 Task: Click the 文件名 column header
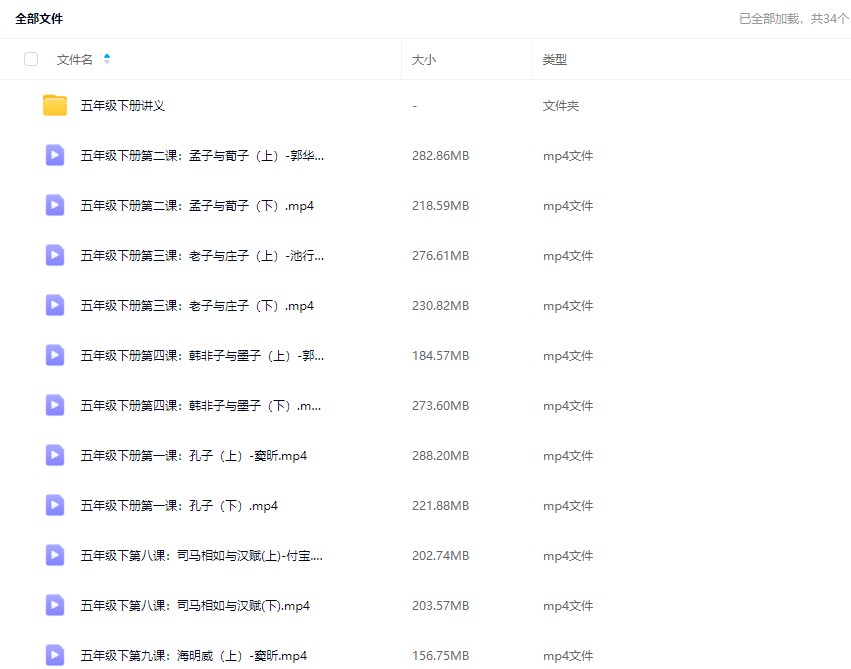tap(75, 59)
